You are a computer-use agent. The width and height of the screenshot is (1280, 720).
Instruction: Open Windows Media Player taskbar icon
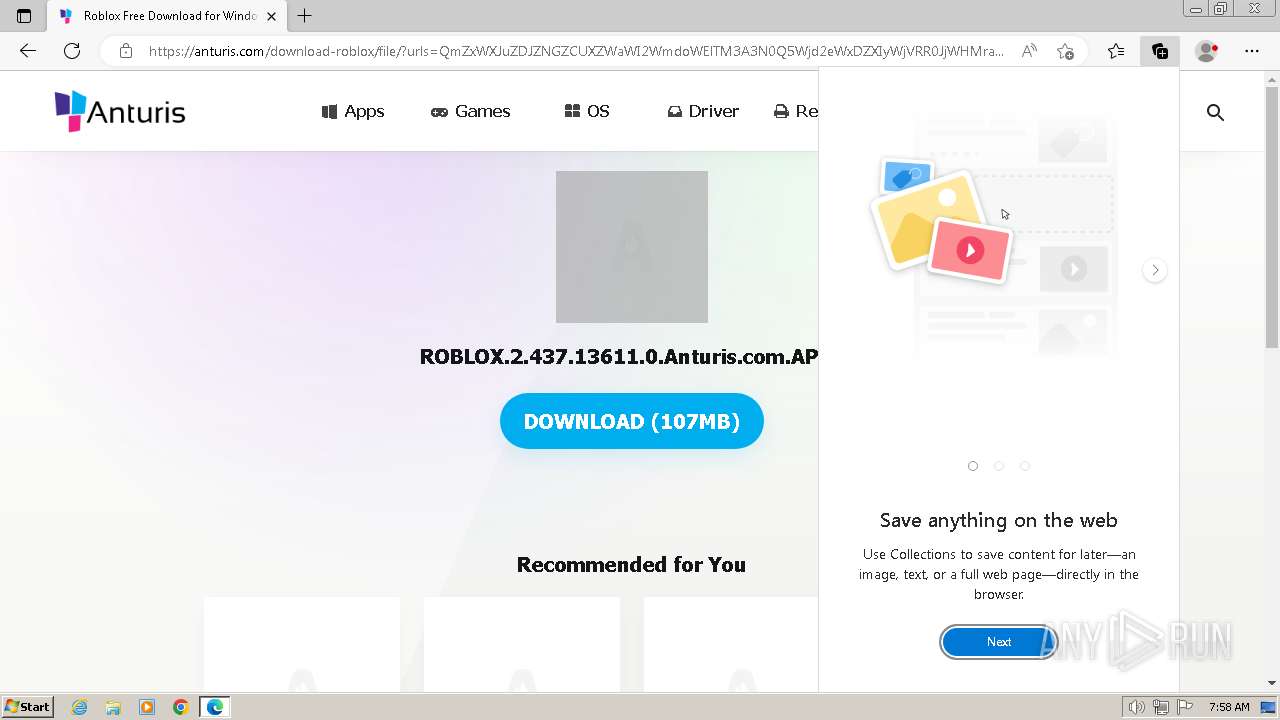point(147,707)
